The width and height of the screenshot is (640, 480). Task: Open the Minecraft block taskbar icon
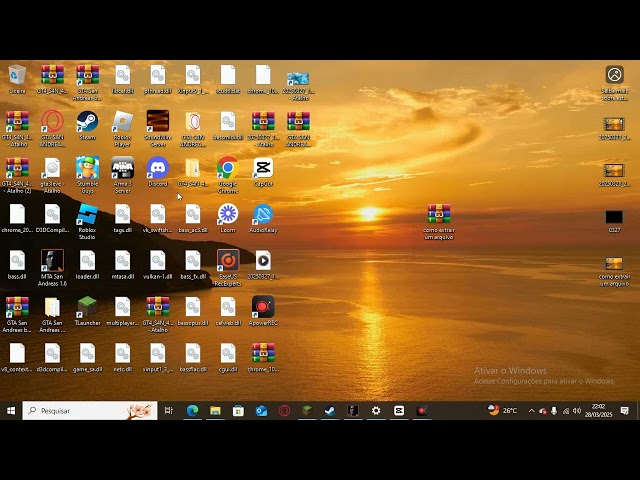(x=307, y=411)
